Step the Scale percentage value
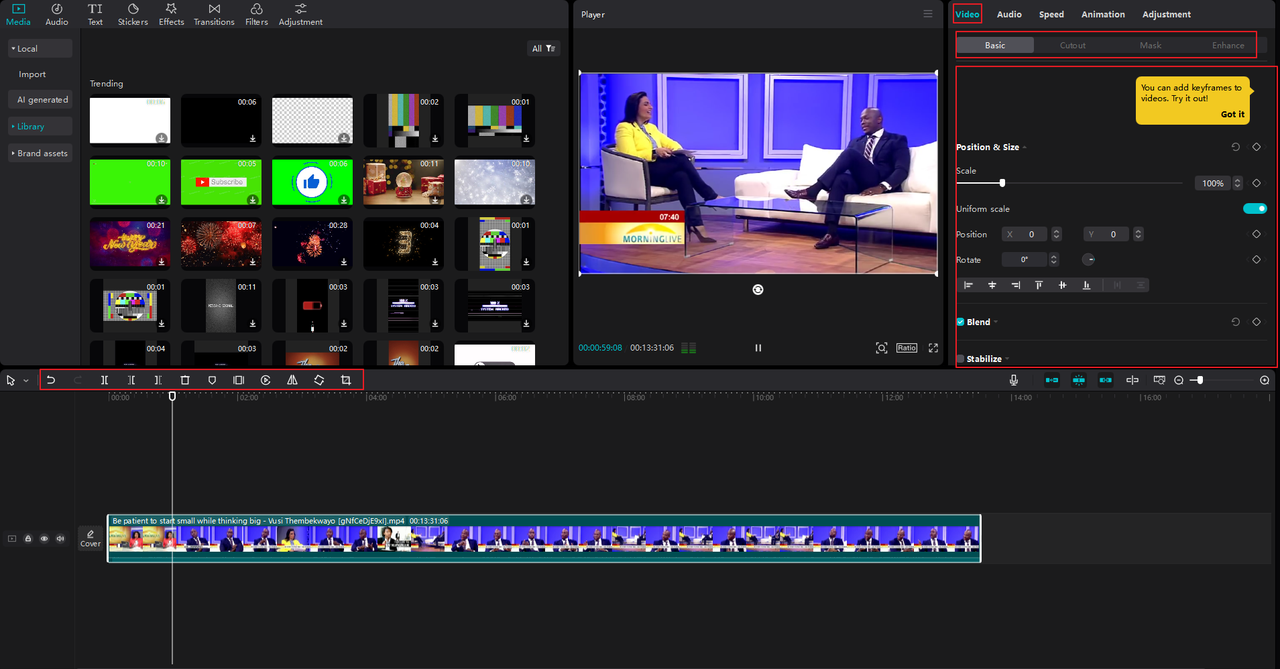1280x669 pixels. pyautogui.click(x=1238, y=184)
